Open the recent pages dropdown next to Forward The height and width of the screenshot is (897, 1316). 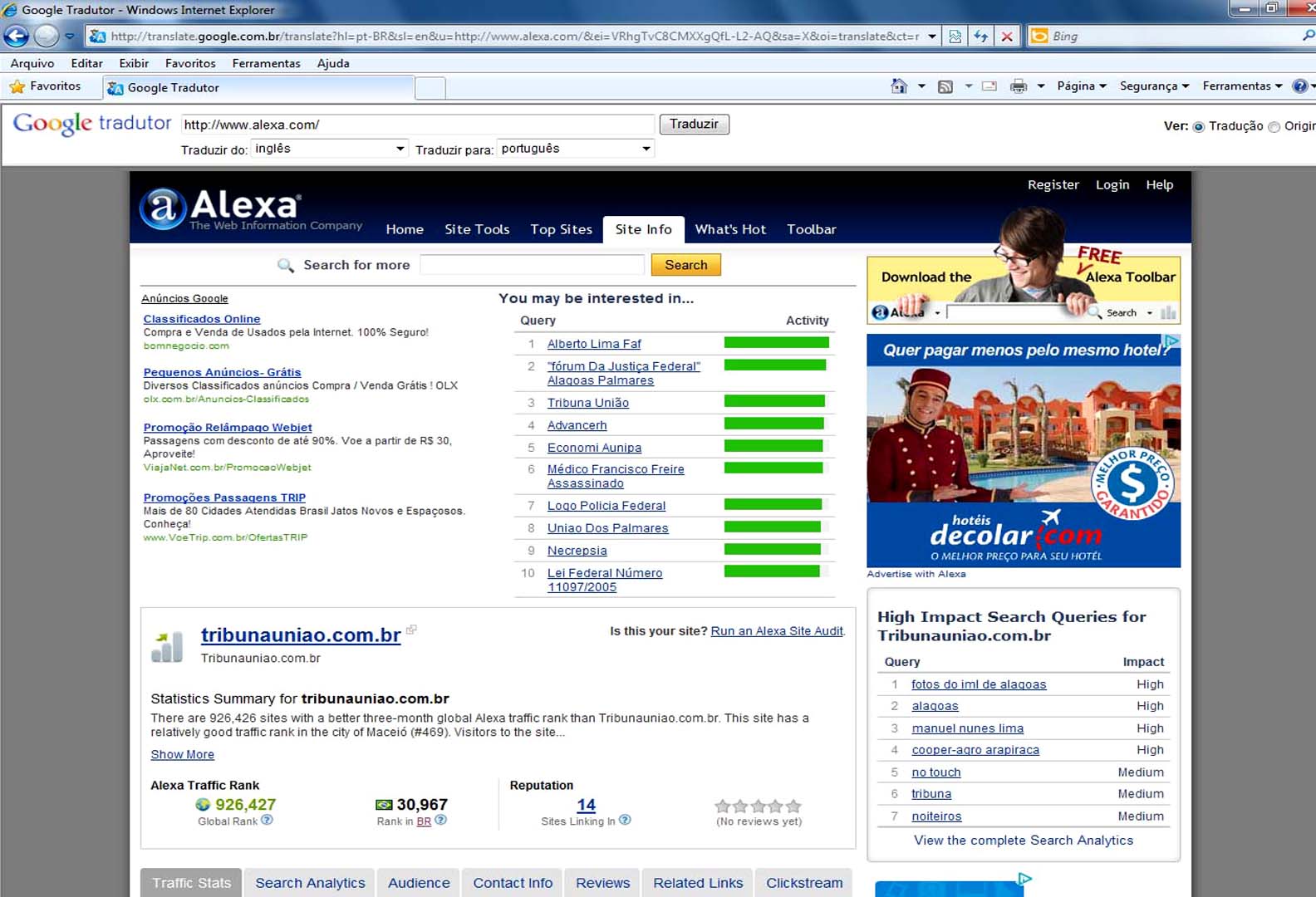[69, 37]
